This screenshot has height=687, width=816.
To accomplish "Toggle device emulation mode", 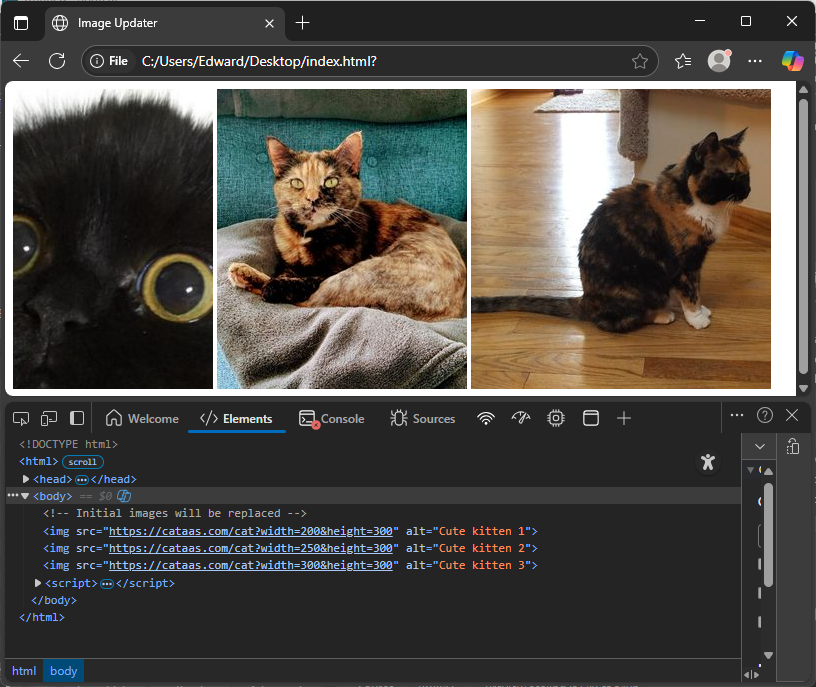I will [49, 418].
